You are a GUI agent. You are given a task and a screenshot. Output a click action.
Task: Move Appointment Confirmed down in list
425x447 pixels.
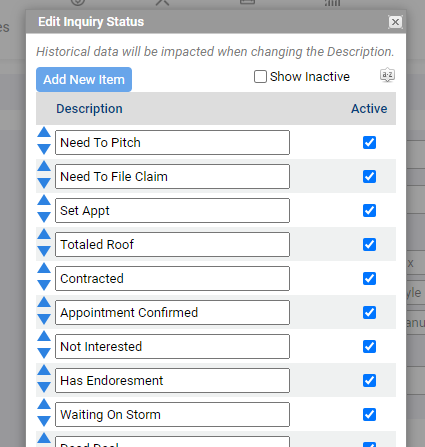point(44,319)
